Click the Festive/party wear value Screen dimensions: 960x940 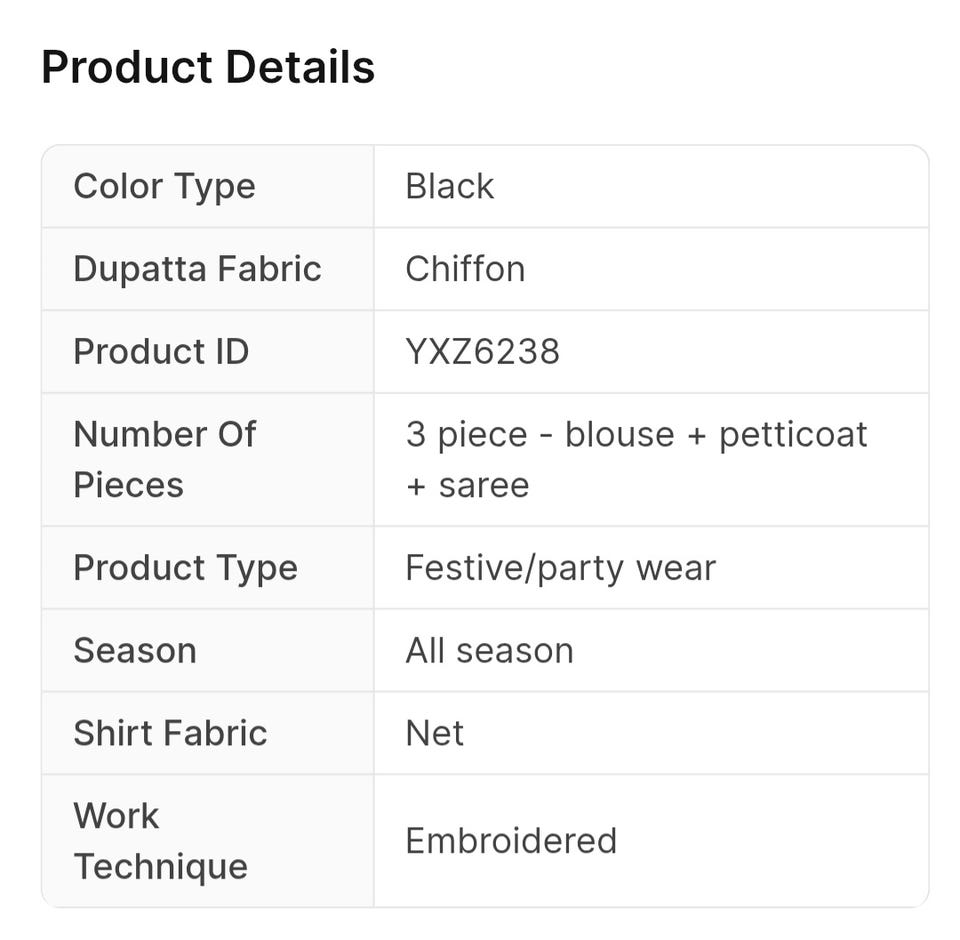click(560, 568)
